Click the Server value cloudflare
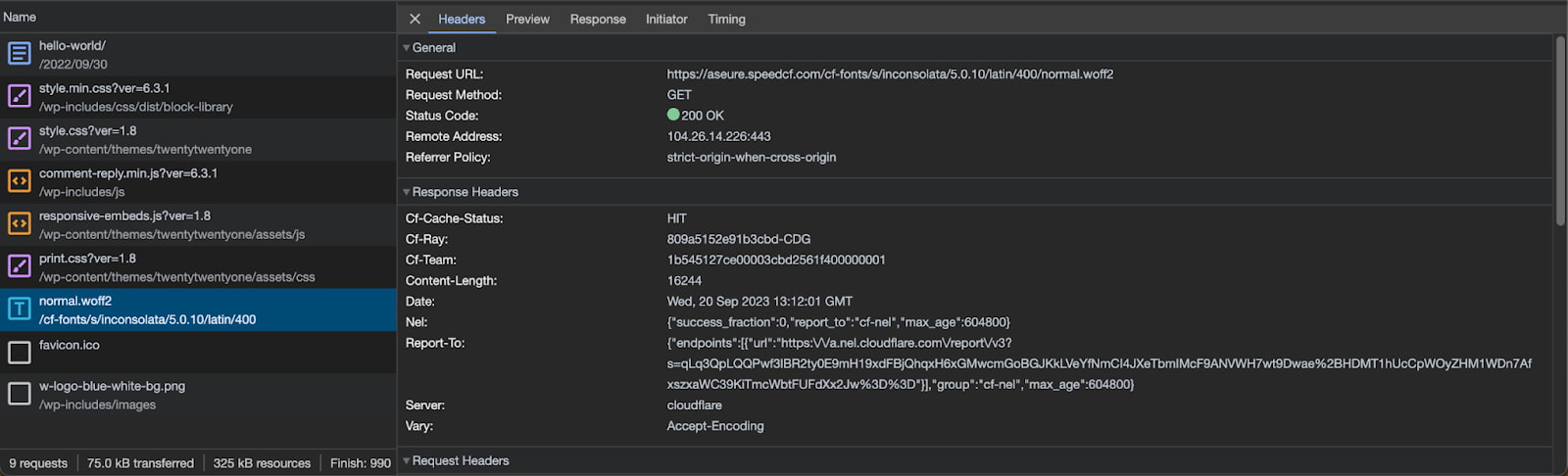 tap(694, 405)
